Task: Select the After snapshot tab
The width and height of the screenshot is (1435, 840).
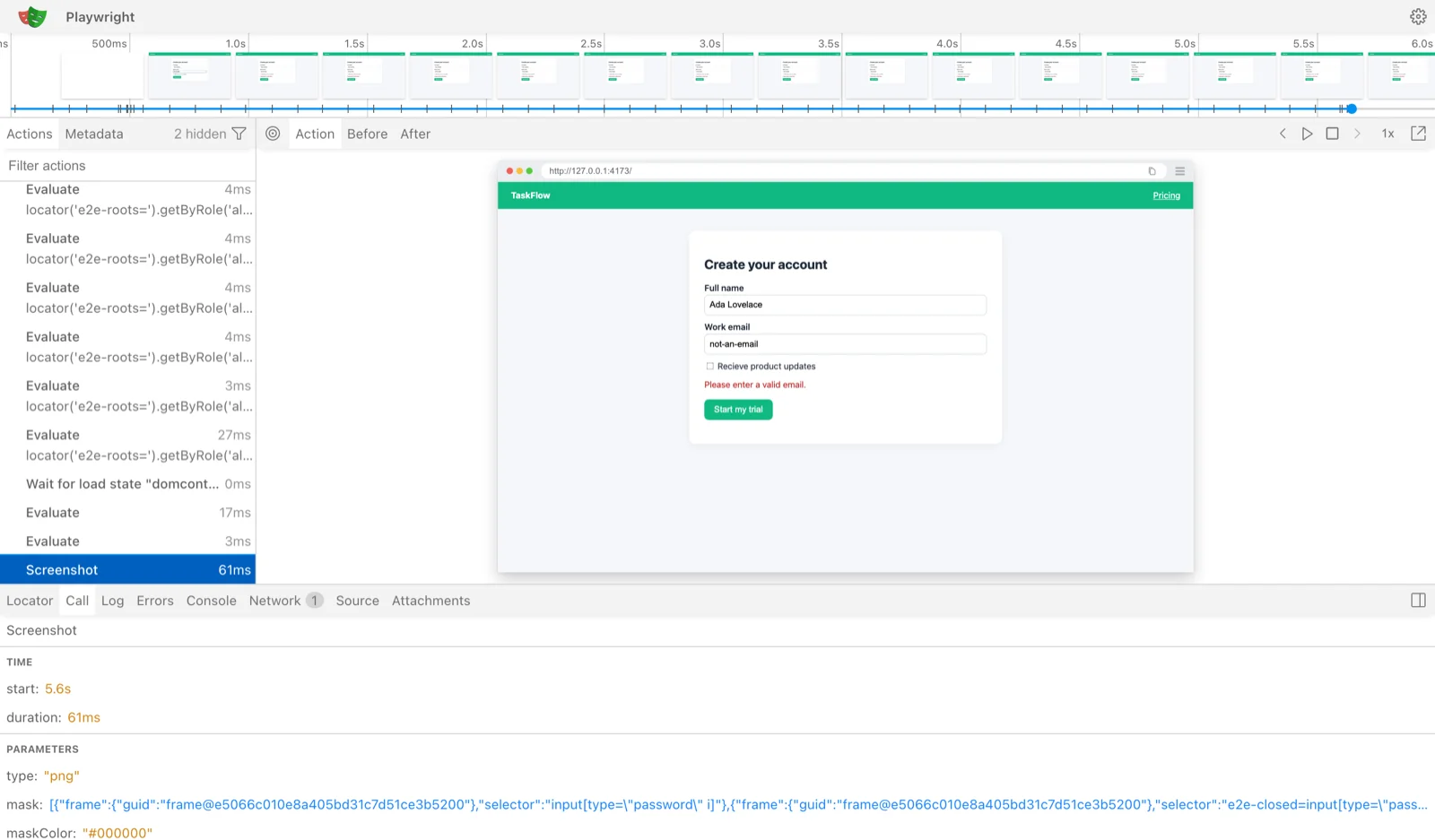Action: coord(415,134)
